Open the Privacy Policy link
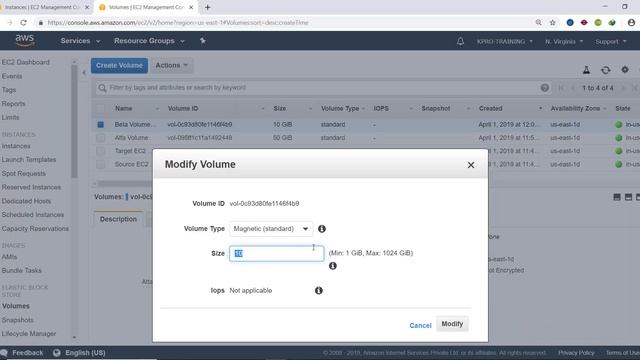Image resolution: width=640 pixels, height=360 pixels. [x=576, y=353]
